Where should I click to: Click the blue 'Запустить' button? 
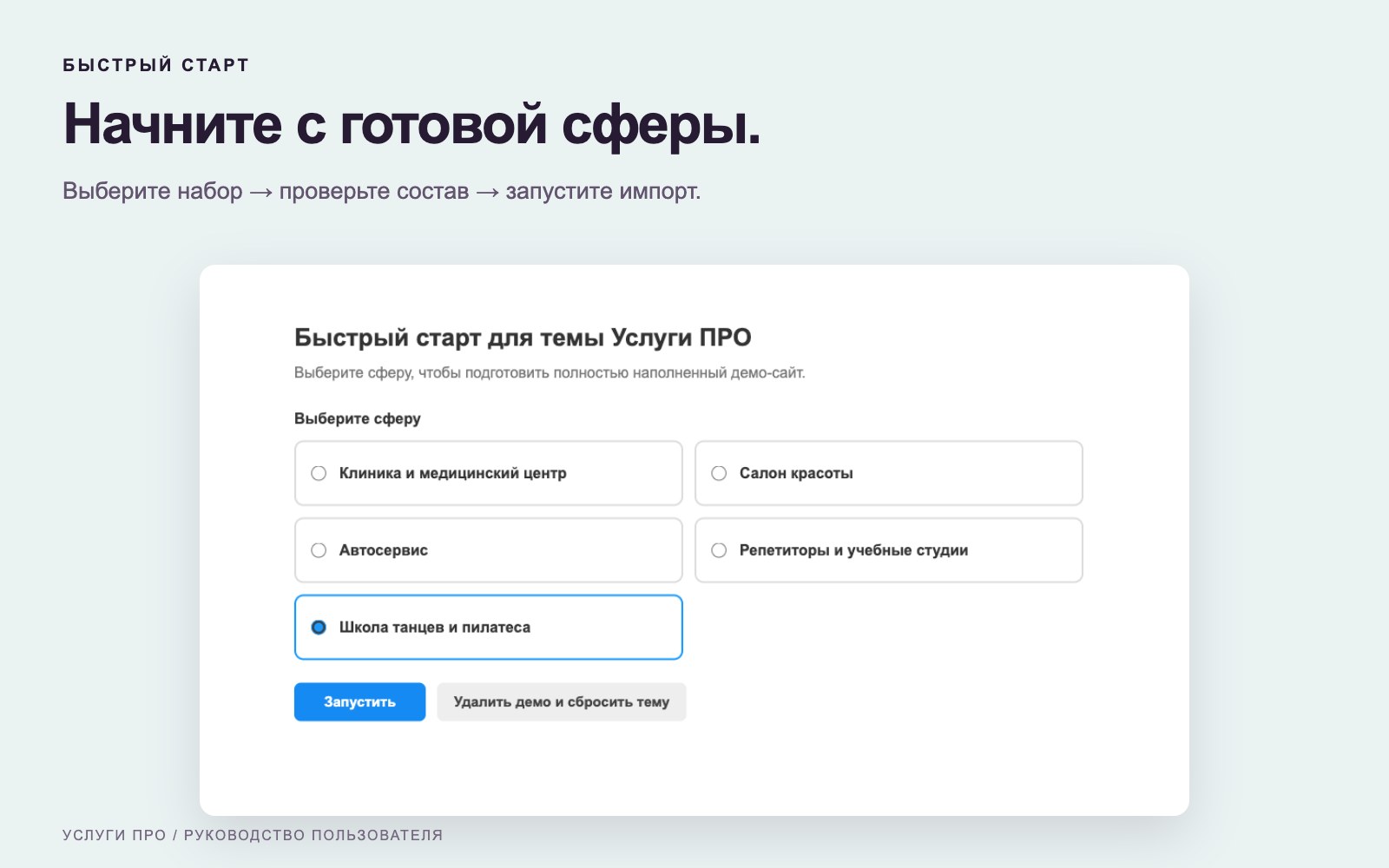(359, 701)
